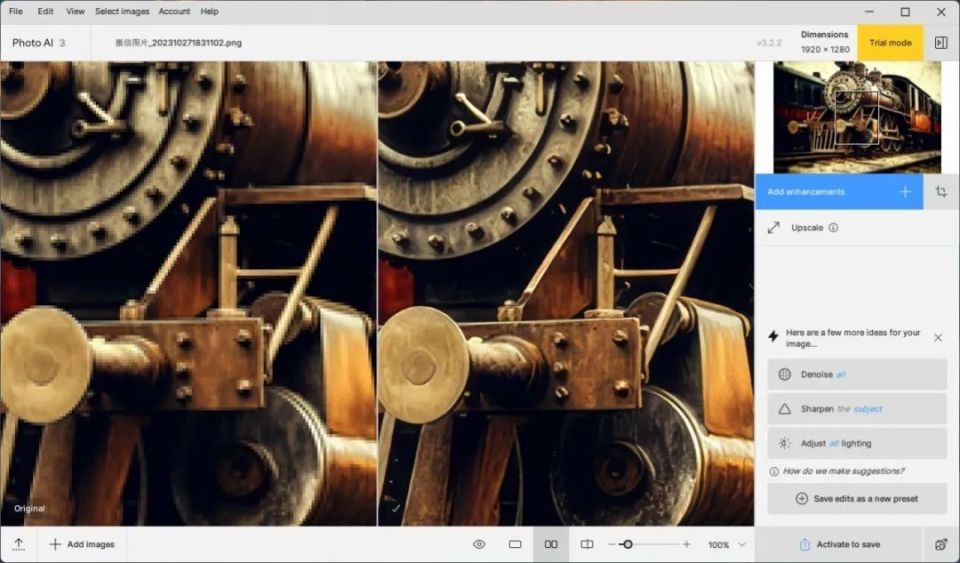Open the File menu
This screenshot has height=563, width=960.
pos(16,11)
